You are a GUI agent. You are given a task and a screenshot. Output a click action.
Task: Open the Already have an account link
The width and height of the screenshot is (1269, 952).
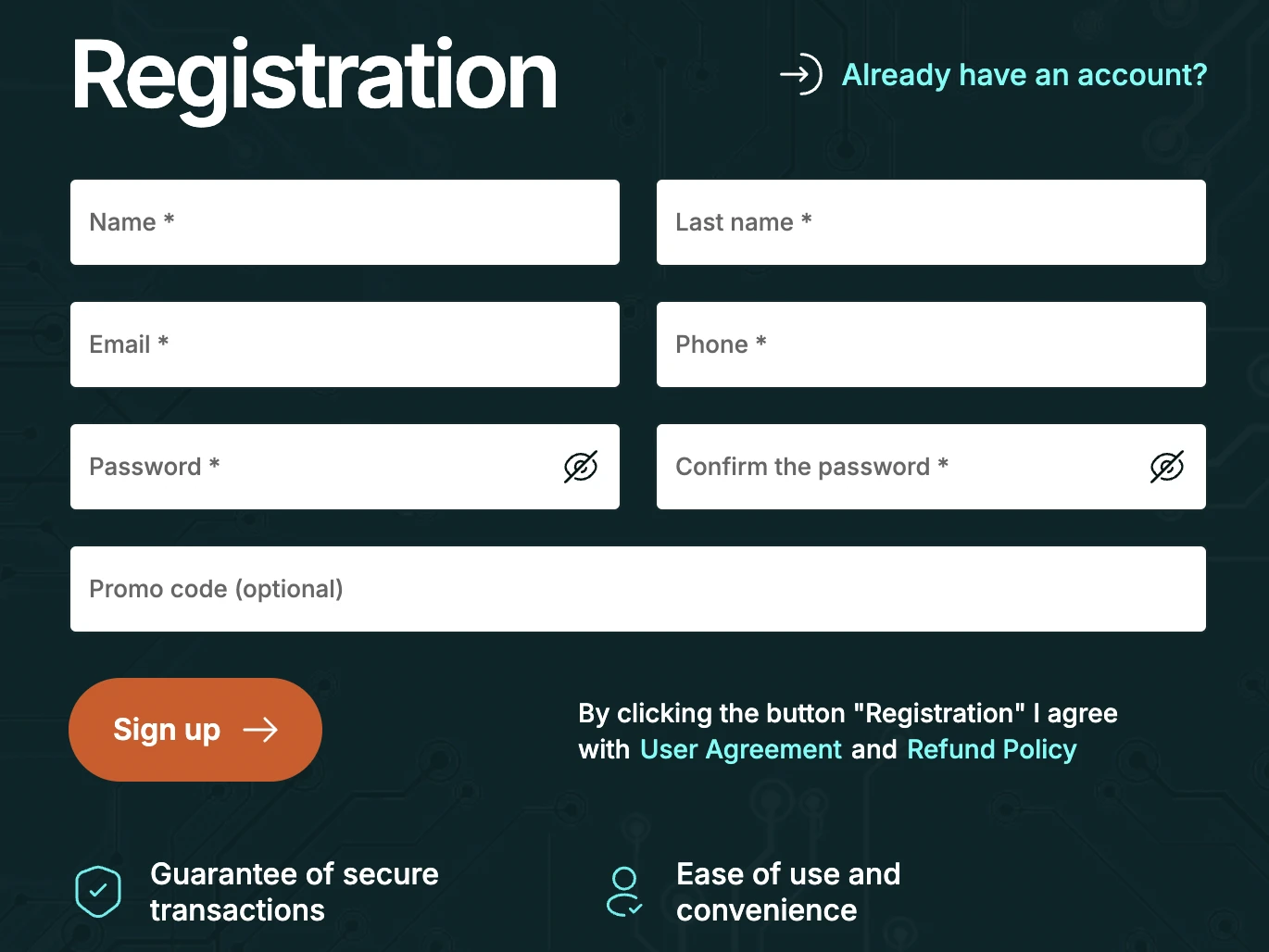(1024, 75)
